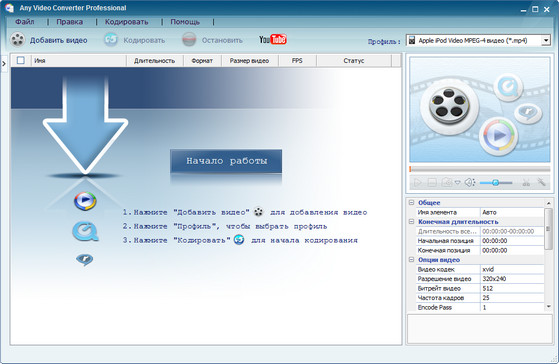Collapse the Конечная длительность section
Screen dimensions: 559x364
[411, 222]
